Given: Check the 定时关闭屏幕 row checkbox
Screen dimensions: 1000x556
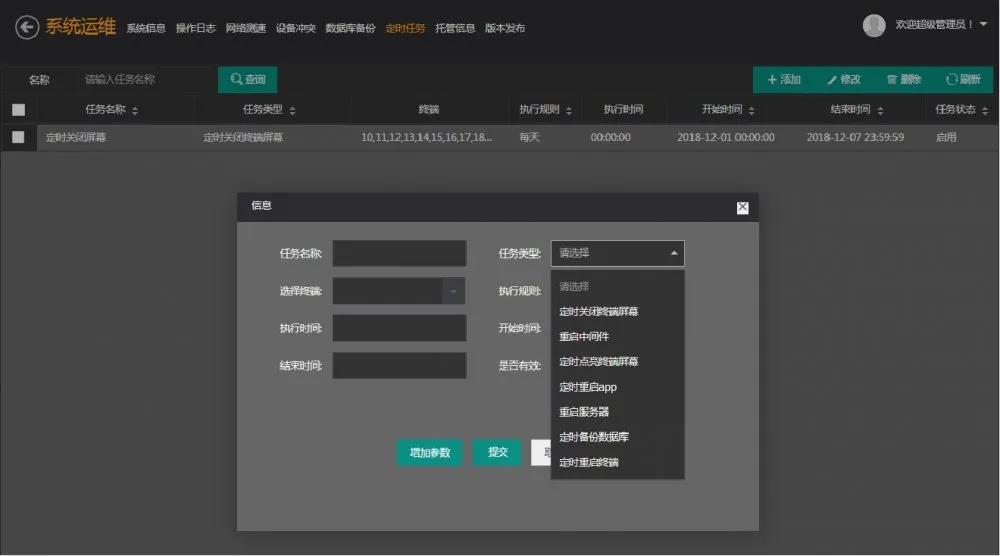Looking at the screenshot, I should [18, 137].
